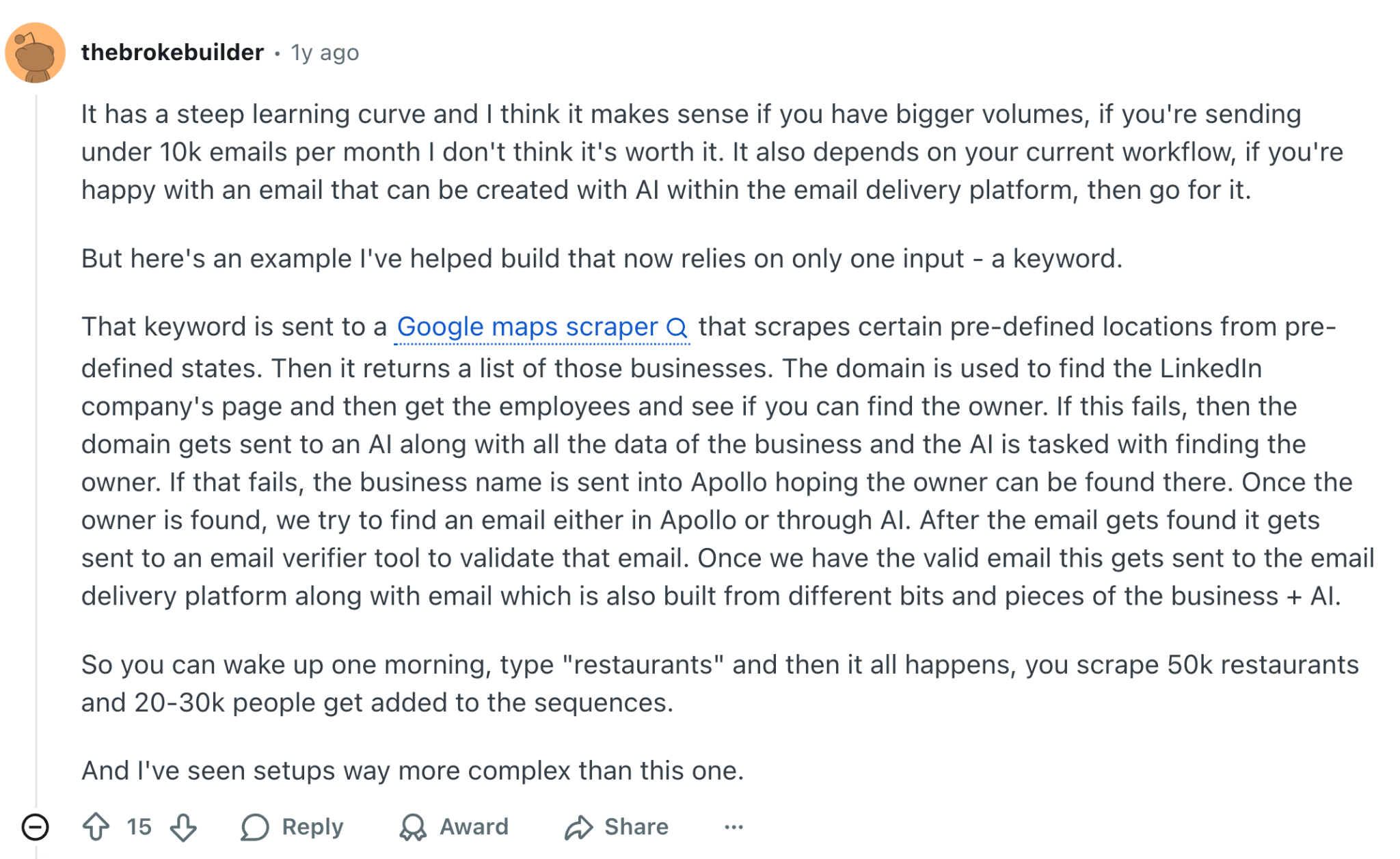Upvote thebrokebuilder's comment
Viewport: 1400px width, 859px height.
tap(96, 826)
